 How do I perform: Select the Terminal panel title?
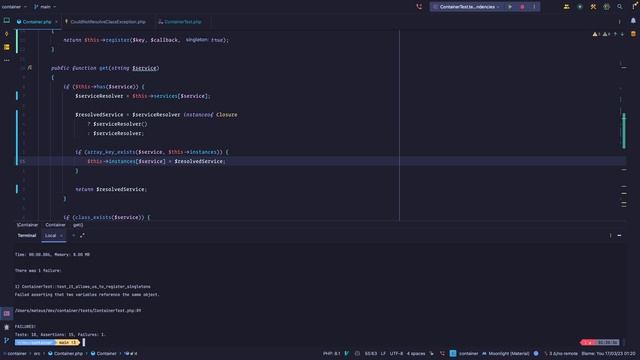pos(27,236)
